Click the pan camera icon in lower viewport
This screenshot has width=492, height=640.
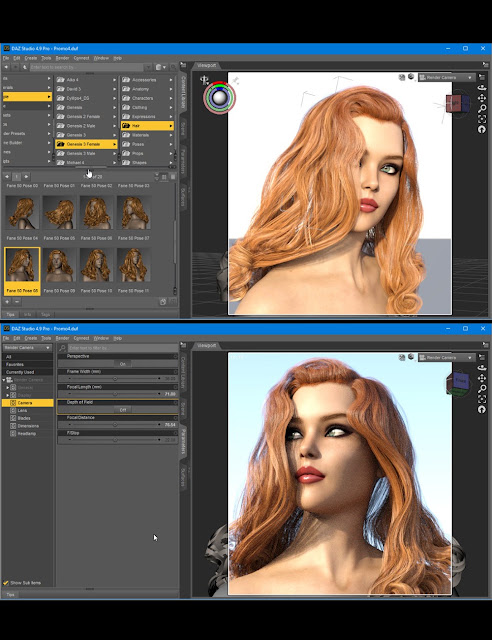tap(482, 378)
